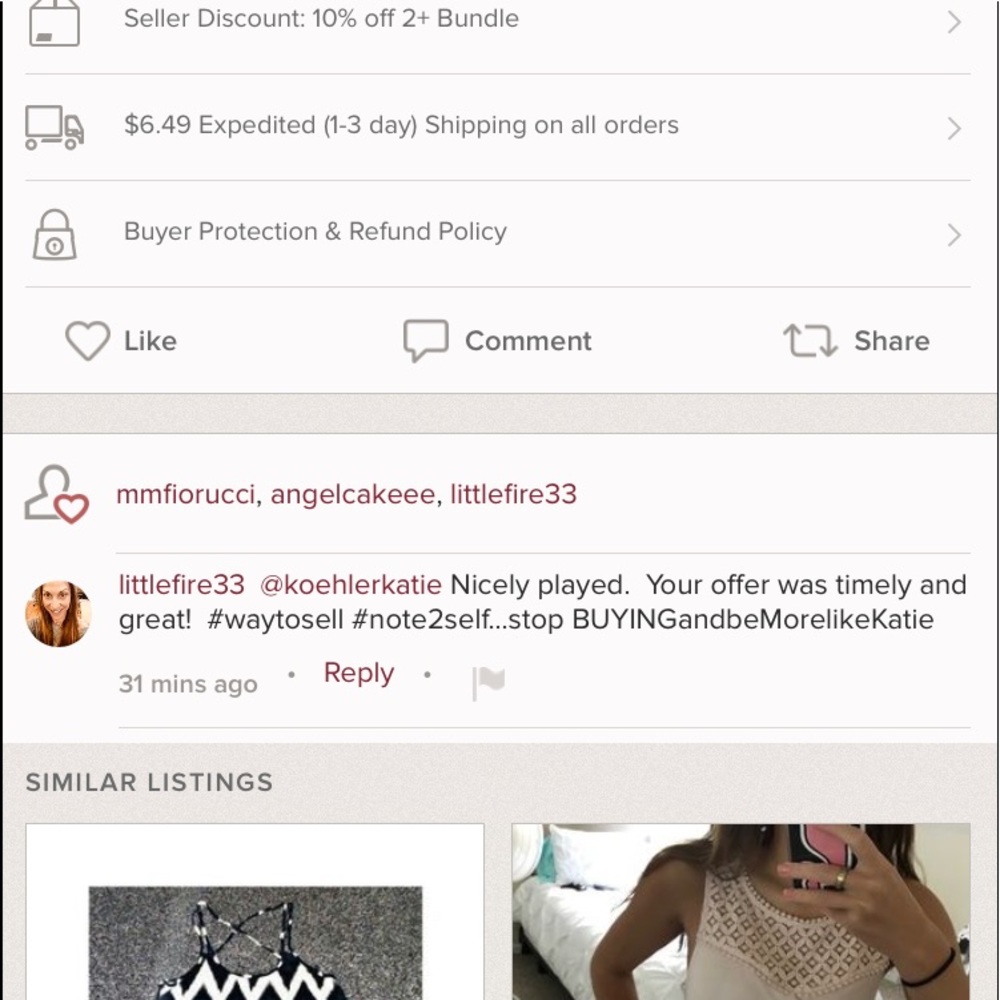The image size is (1000, 1000).
Task: Click the shipping truck icon
Action: pos(54,127)
